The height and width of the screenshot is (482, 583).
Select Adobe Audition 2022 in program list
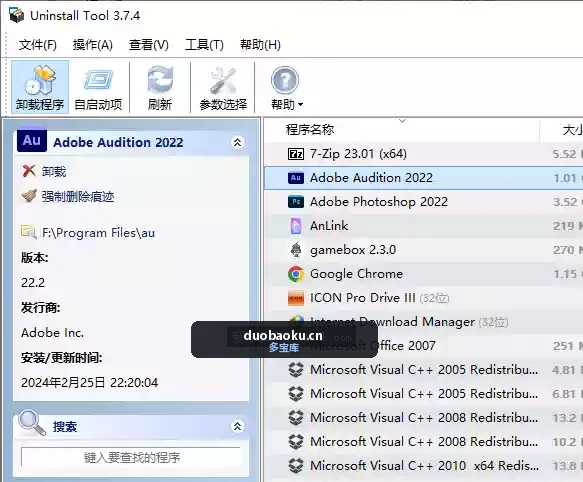423,178
